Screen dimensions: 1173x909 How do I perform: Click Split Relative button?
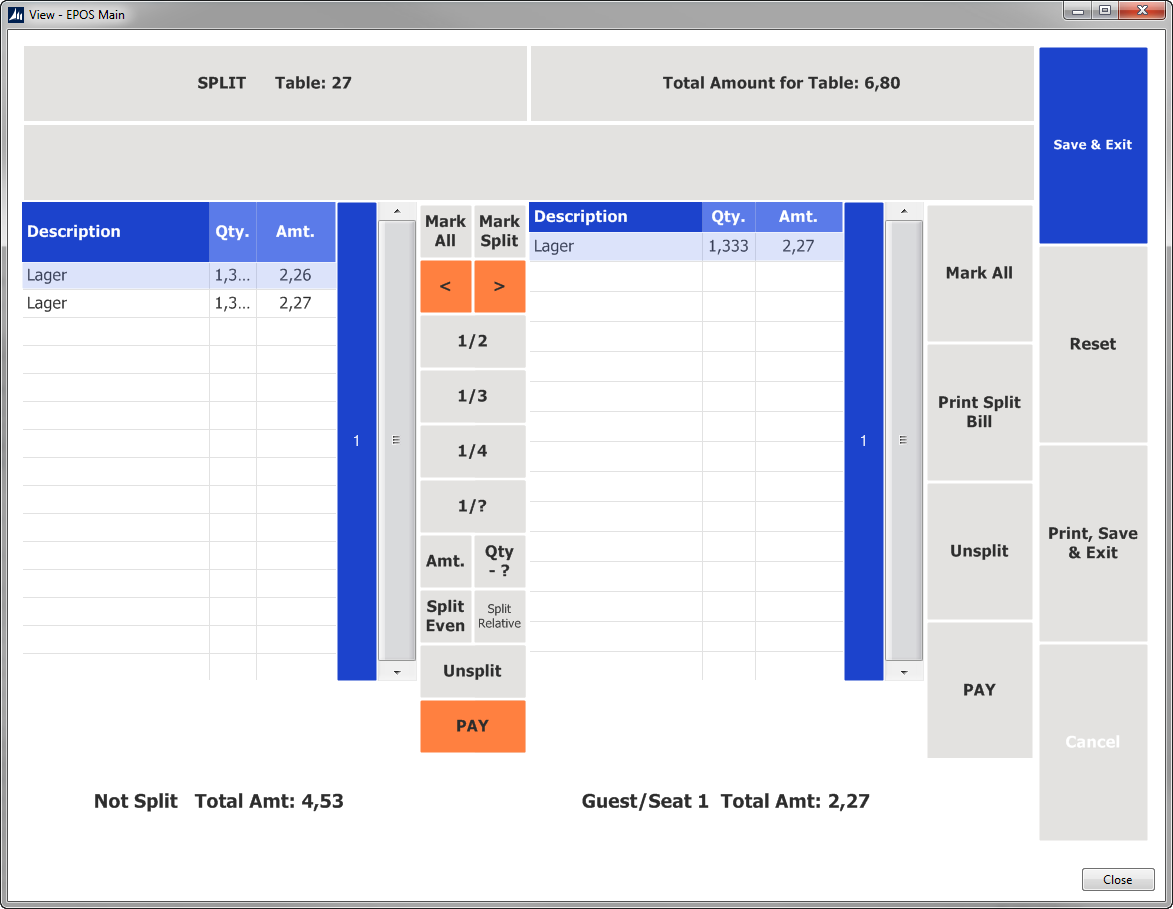(x=500, y=616)
